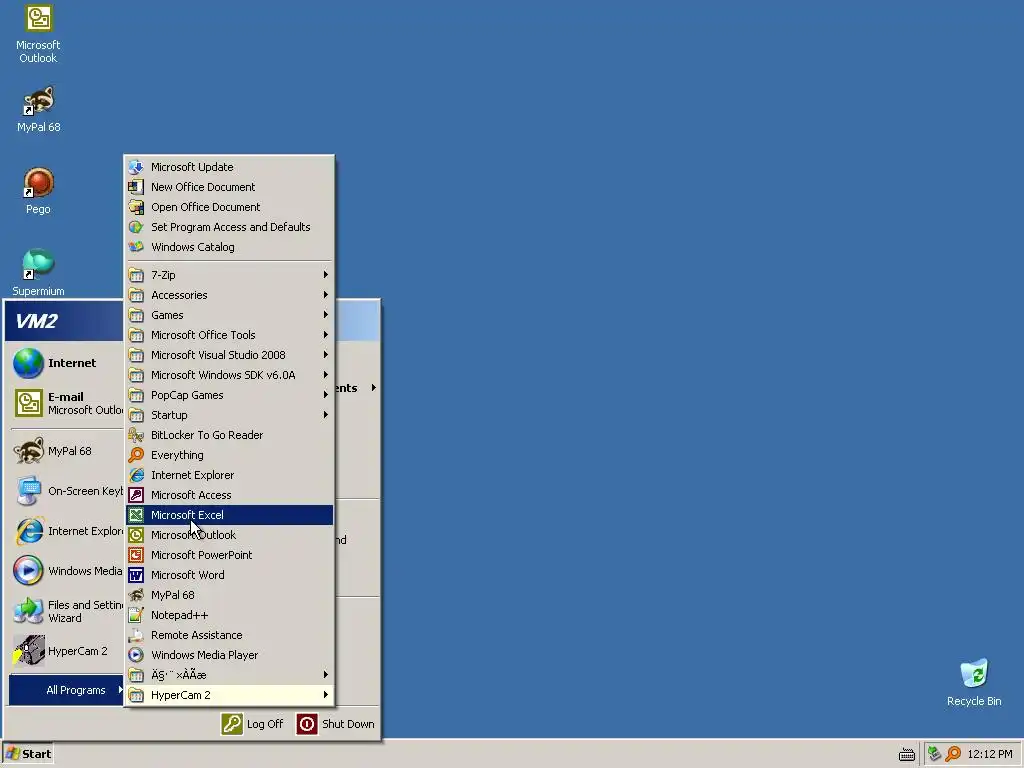Expand the Microsoft Windows SDK v6.0A submenu arrow

click(325, 375)
